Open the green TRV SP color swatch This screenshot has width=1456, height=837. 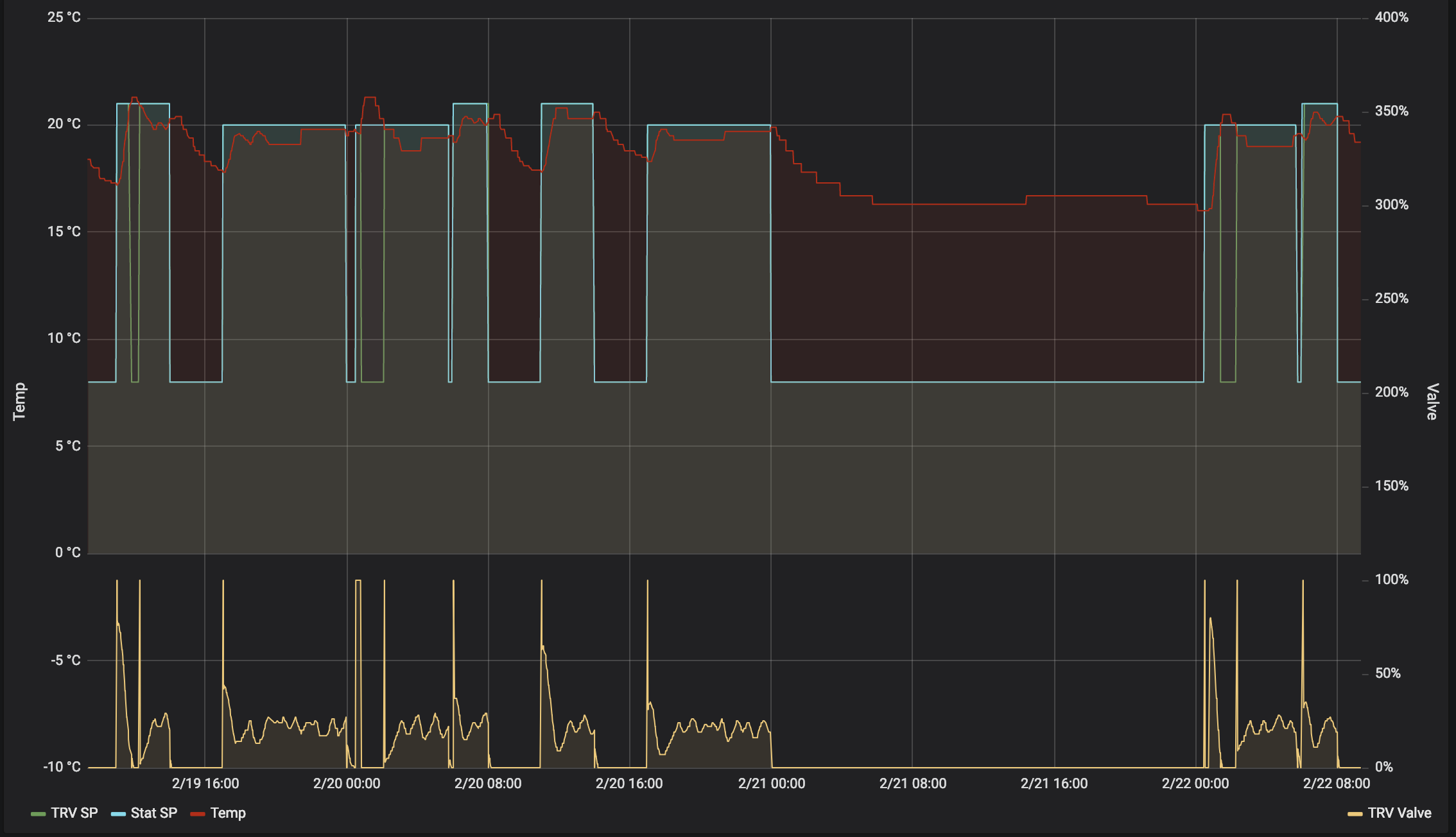tap(38, 814)
